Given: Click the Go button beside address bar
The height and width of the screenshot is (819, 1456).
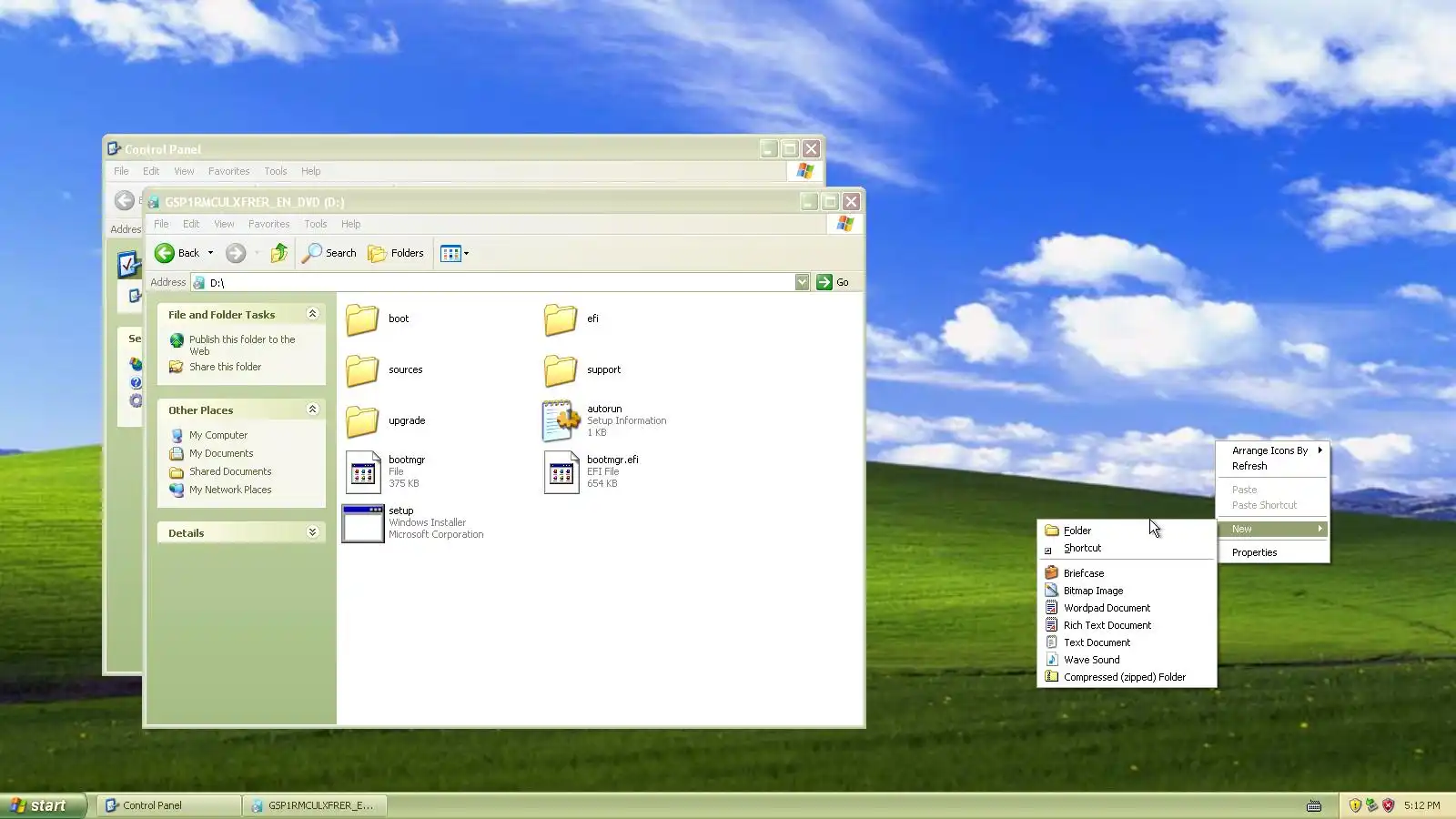Looking at the screenshot, I should [x=833, y=282].
